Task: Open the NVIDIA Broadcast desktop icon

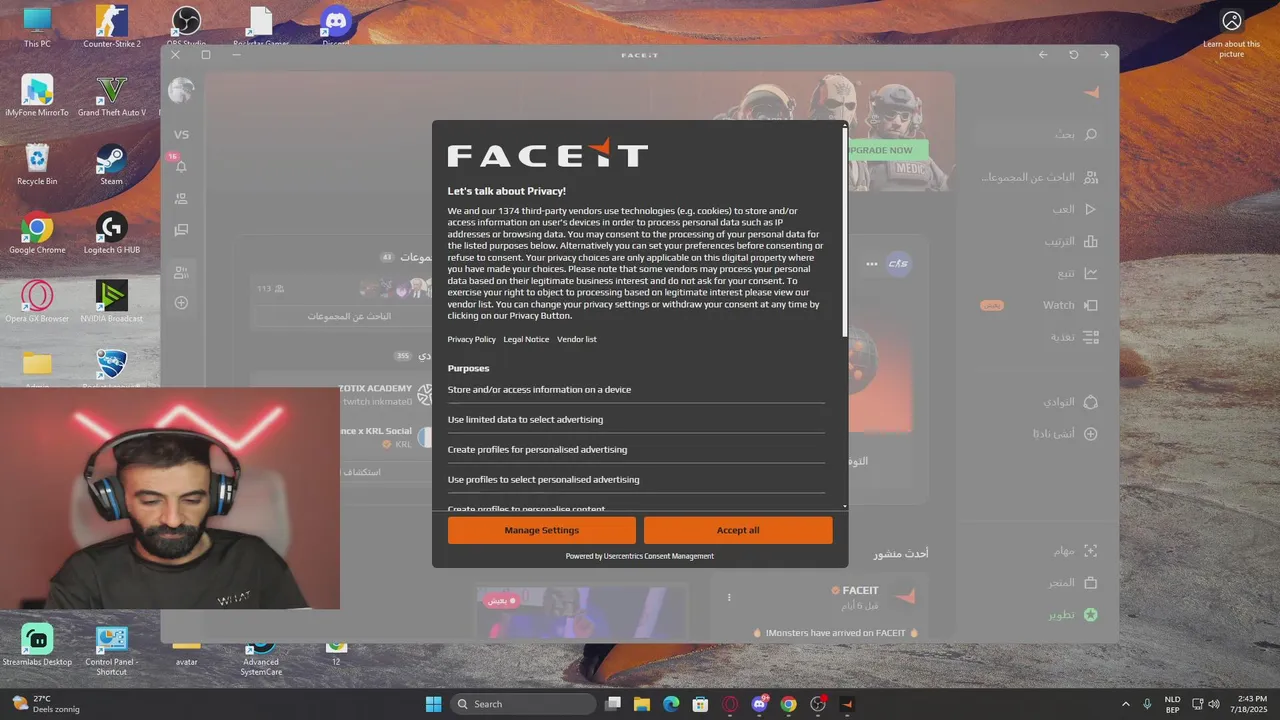Action: [111, 302]
